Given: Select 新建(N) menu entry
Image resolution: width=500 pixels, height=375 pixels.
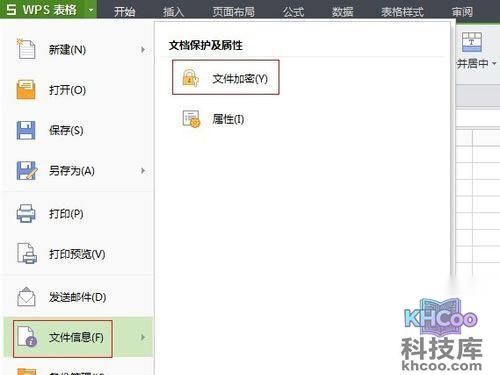Looking at the screenshot, I should [x=78, y=49].
